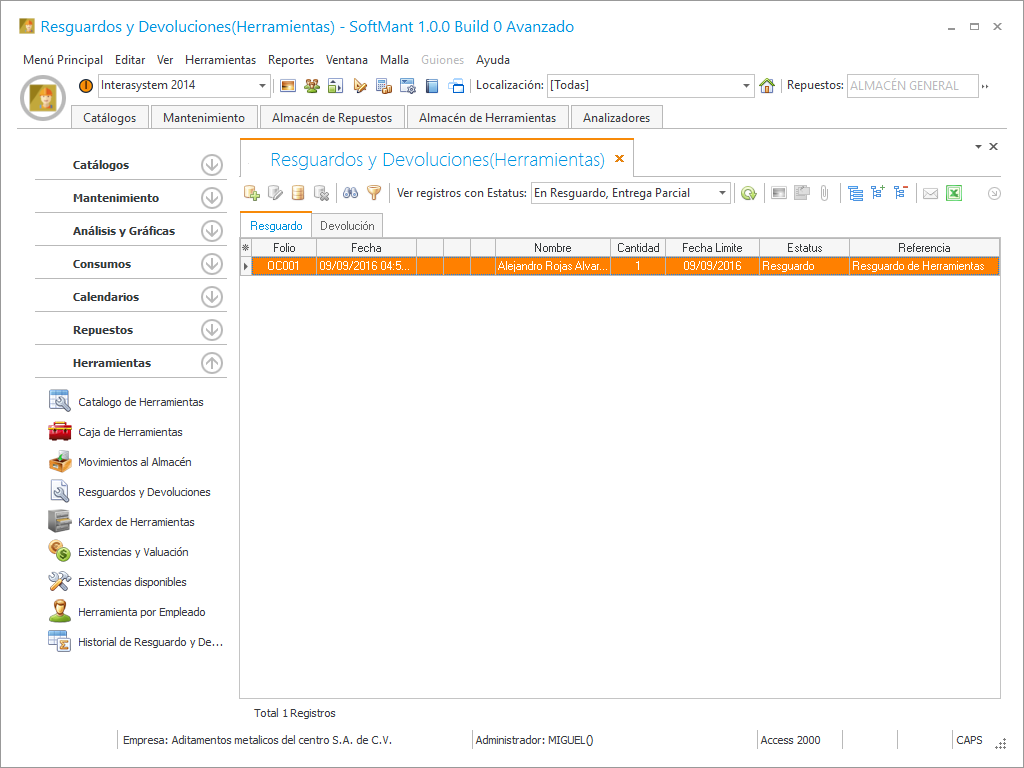
Task: Open Existencias y Valuación in sidebar
Action: [133, 552]
